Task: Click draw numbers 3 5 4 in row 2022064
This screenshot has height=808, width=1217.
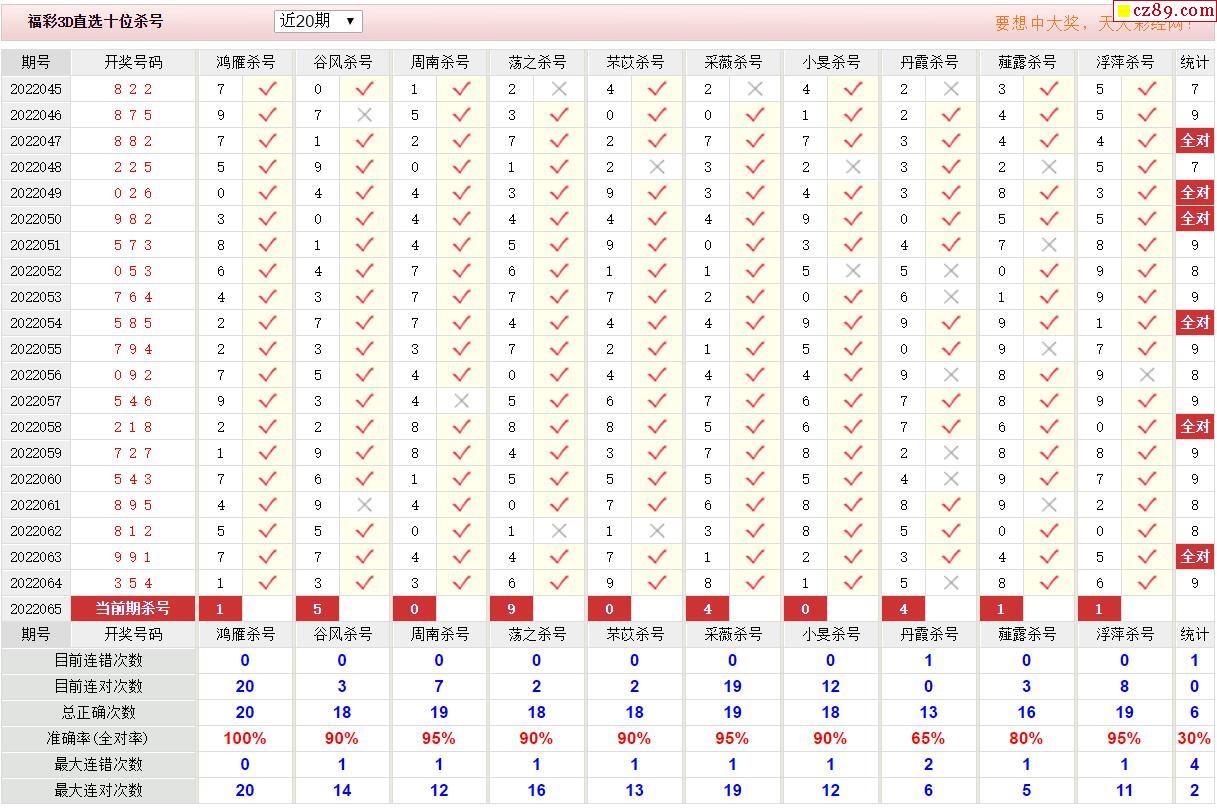Action: coord(133,583)
